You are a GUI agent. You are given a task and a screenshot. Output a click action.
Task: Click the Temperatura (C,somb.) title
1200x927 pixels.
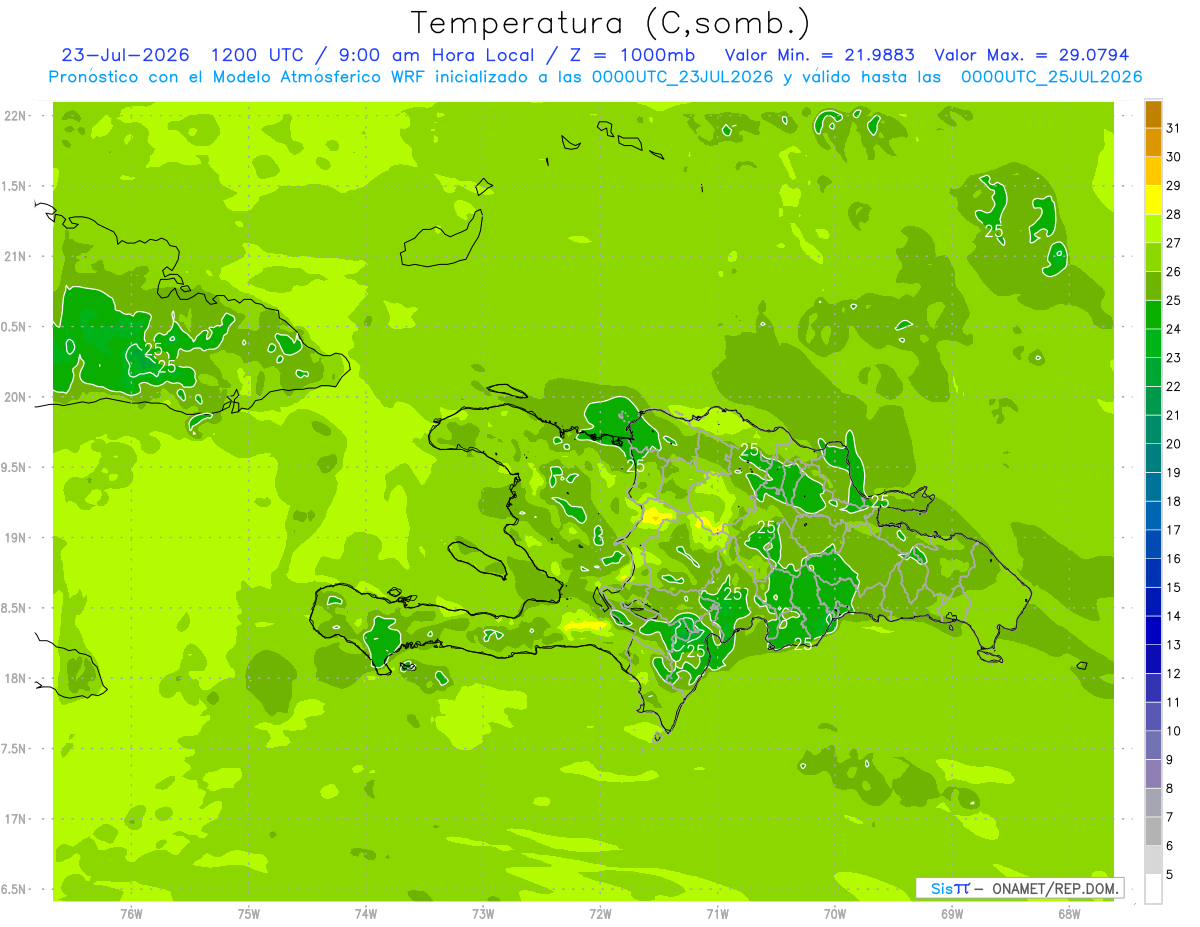click(611, 23)
